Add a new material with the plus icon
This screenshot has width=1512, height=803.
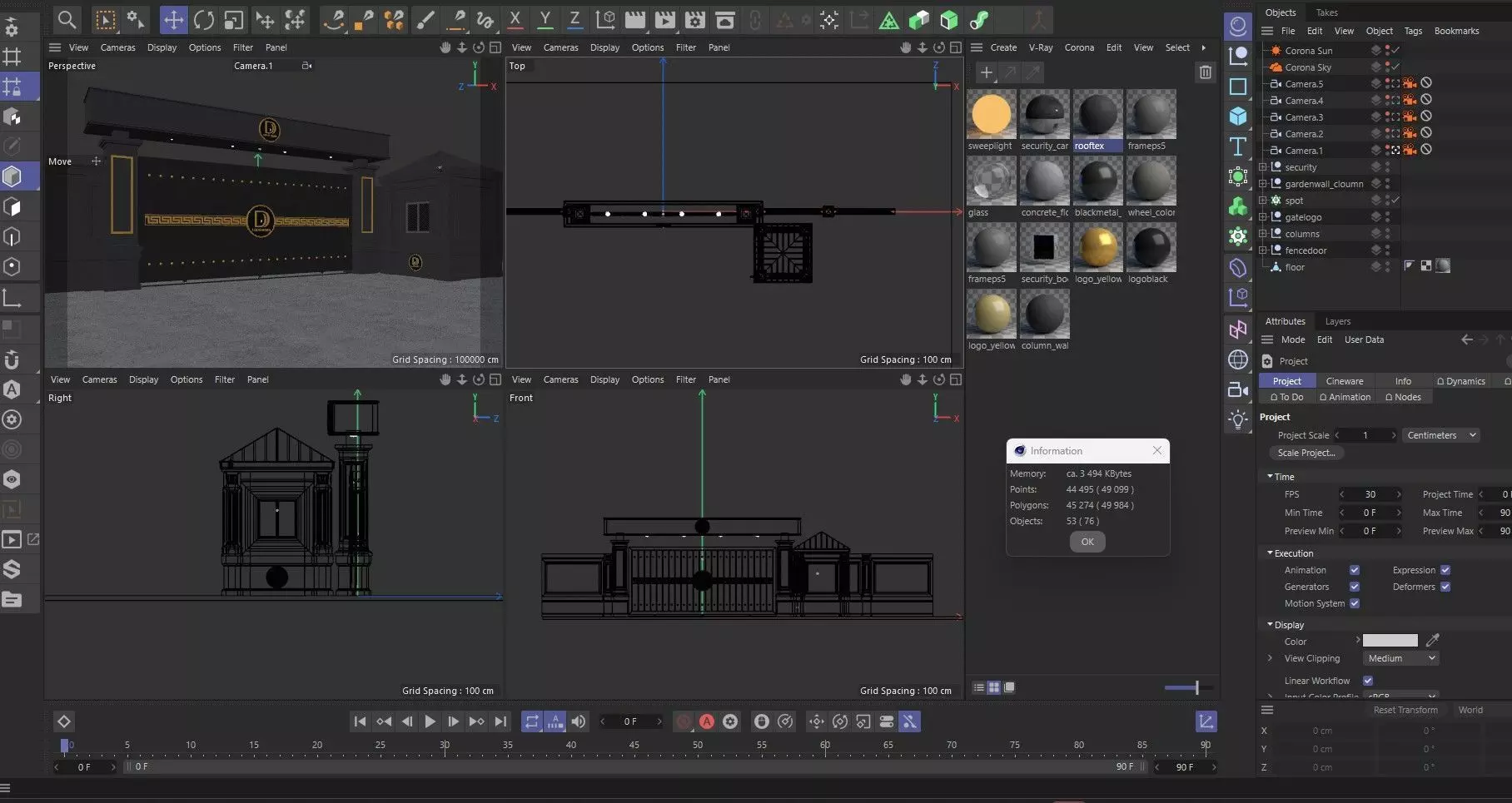pyautogui.click(x=986, y=72)
